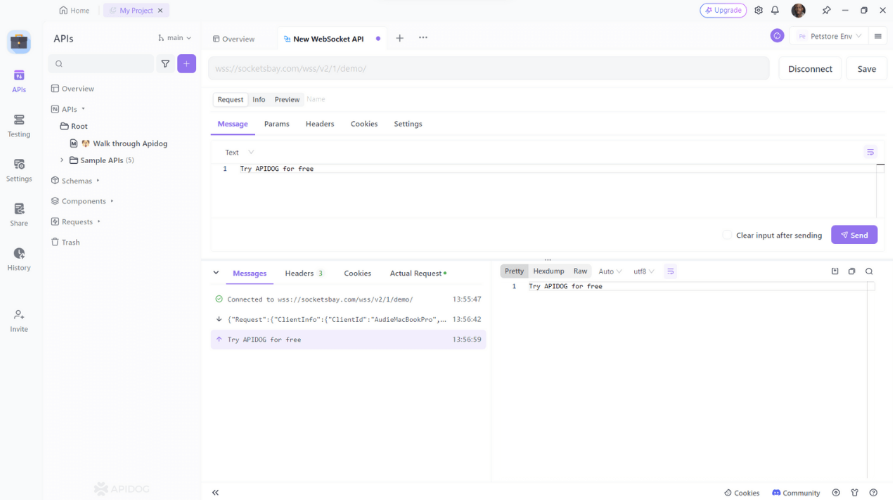Click the shirt icon in status bar

point(855,493)
